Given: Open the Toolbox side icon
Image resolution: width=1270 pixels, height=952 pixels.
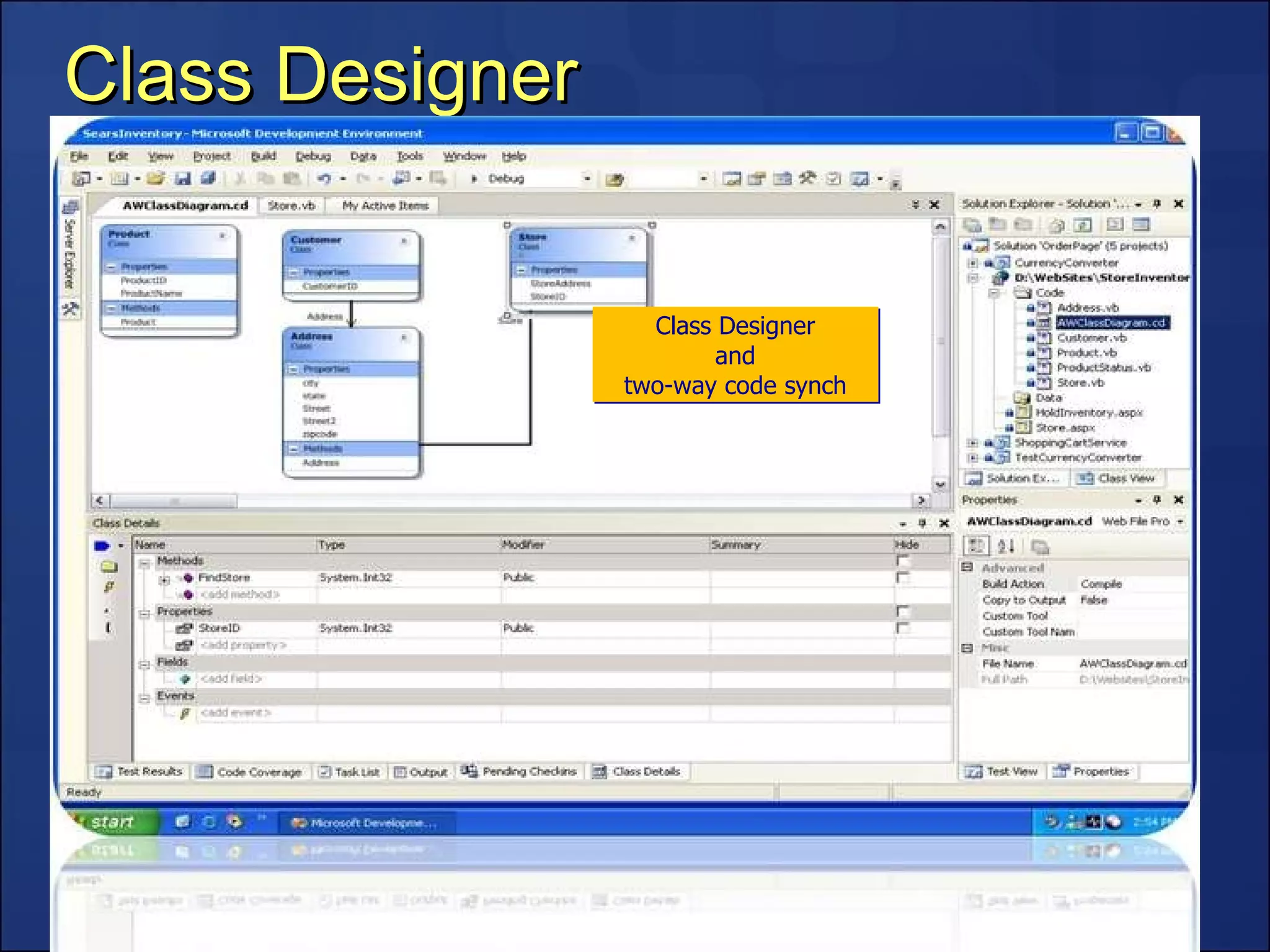Looking at the screenshot, I should pos(70,308).
